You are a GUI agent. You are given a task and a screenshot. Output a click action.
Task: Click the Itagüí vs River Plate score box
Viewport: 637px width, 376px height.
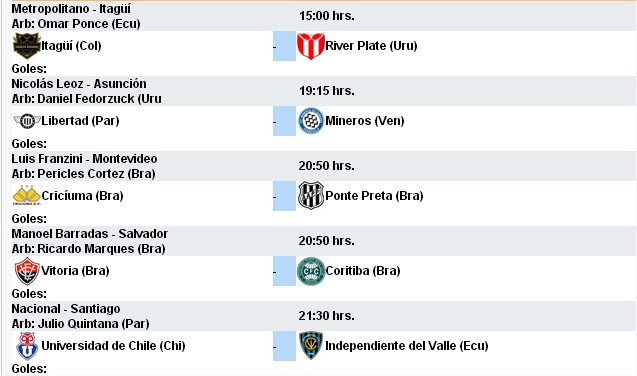click(284, 46)
